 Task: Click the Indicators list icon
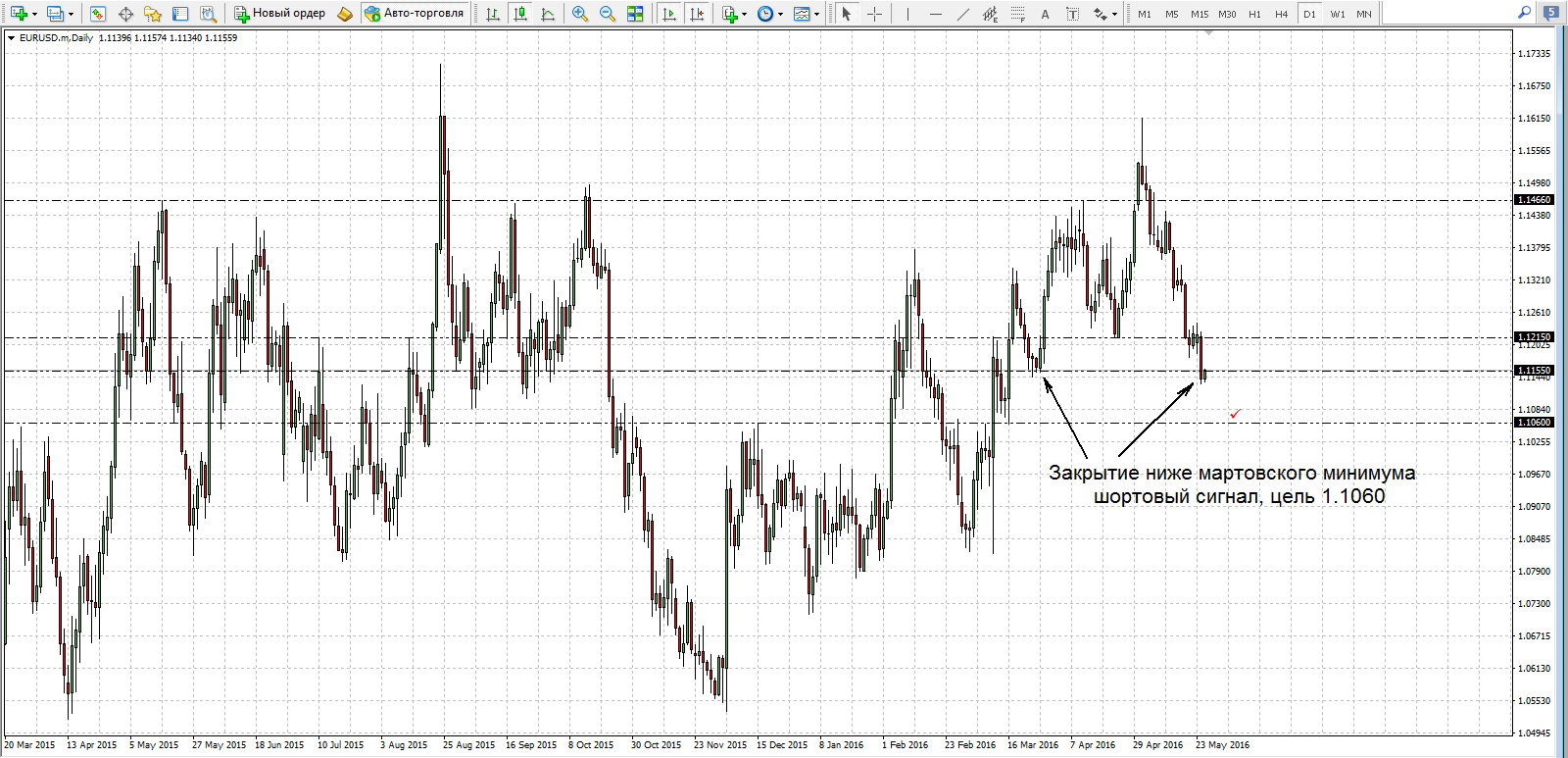pyautogui.click(x=729, y=14)
